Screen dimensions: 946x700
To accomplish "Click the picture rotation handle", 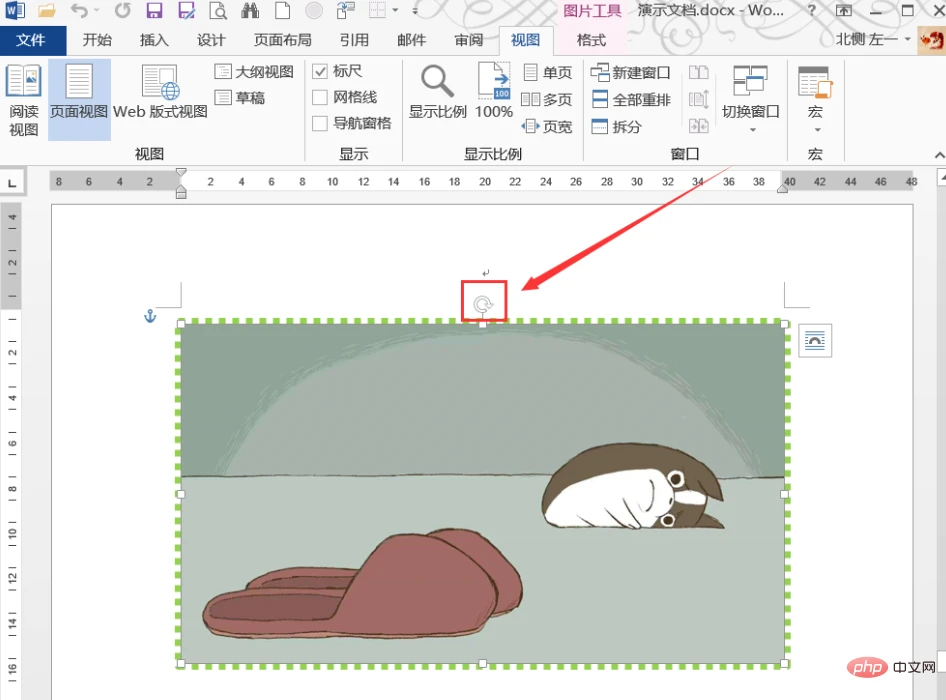I will coord(483,304).
